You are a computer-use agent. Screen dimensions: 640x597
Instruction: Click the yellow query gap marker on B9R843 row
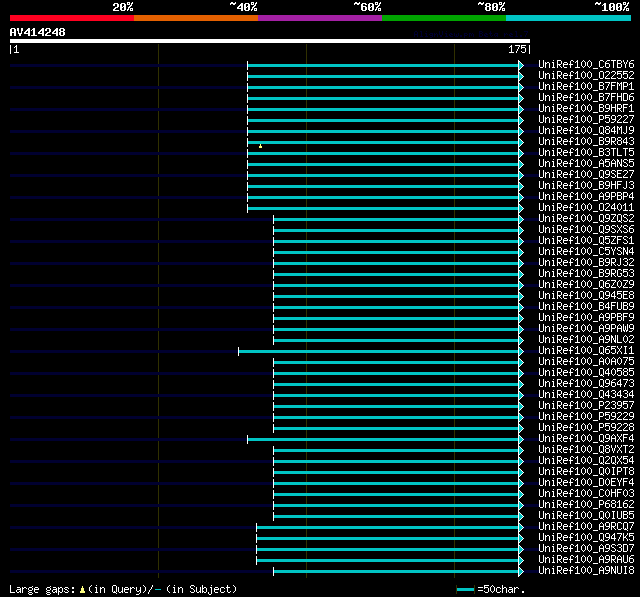click(260, 146)
